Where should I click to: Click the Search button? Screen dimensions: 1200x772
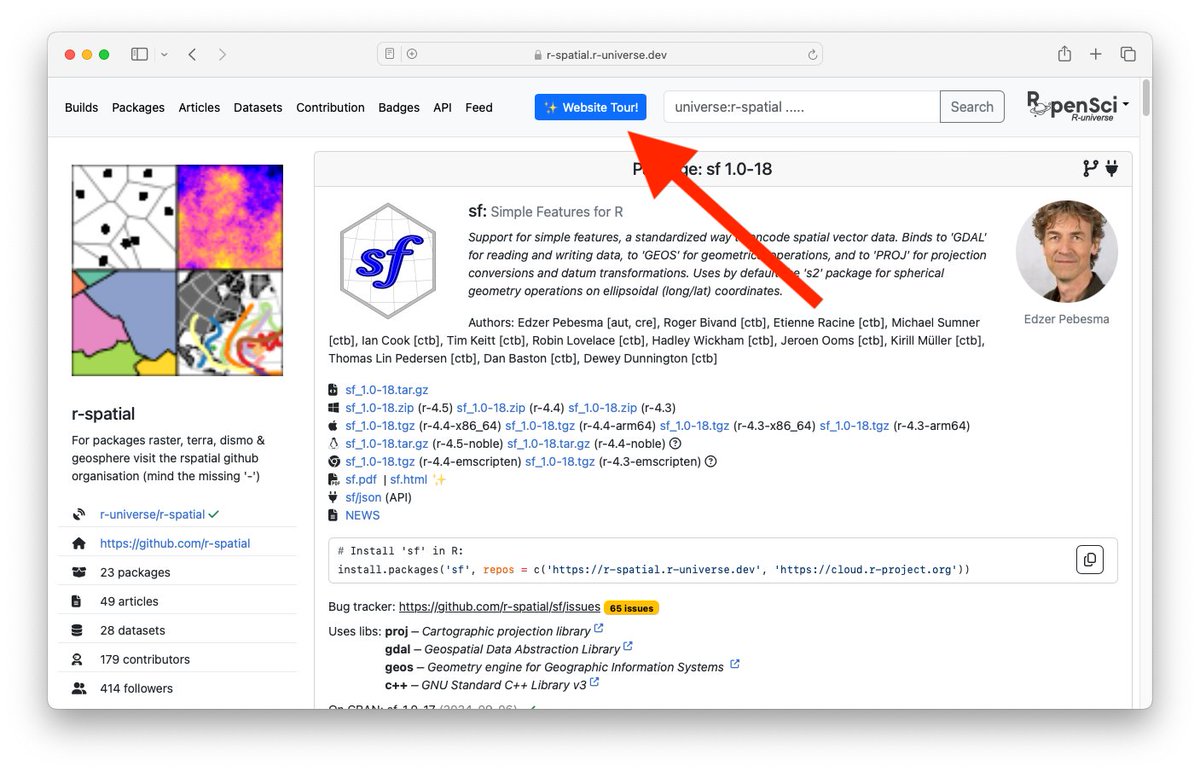972,107
